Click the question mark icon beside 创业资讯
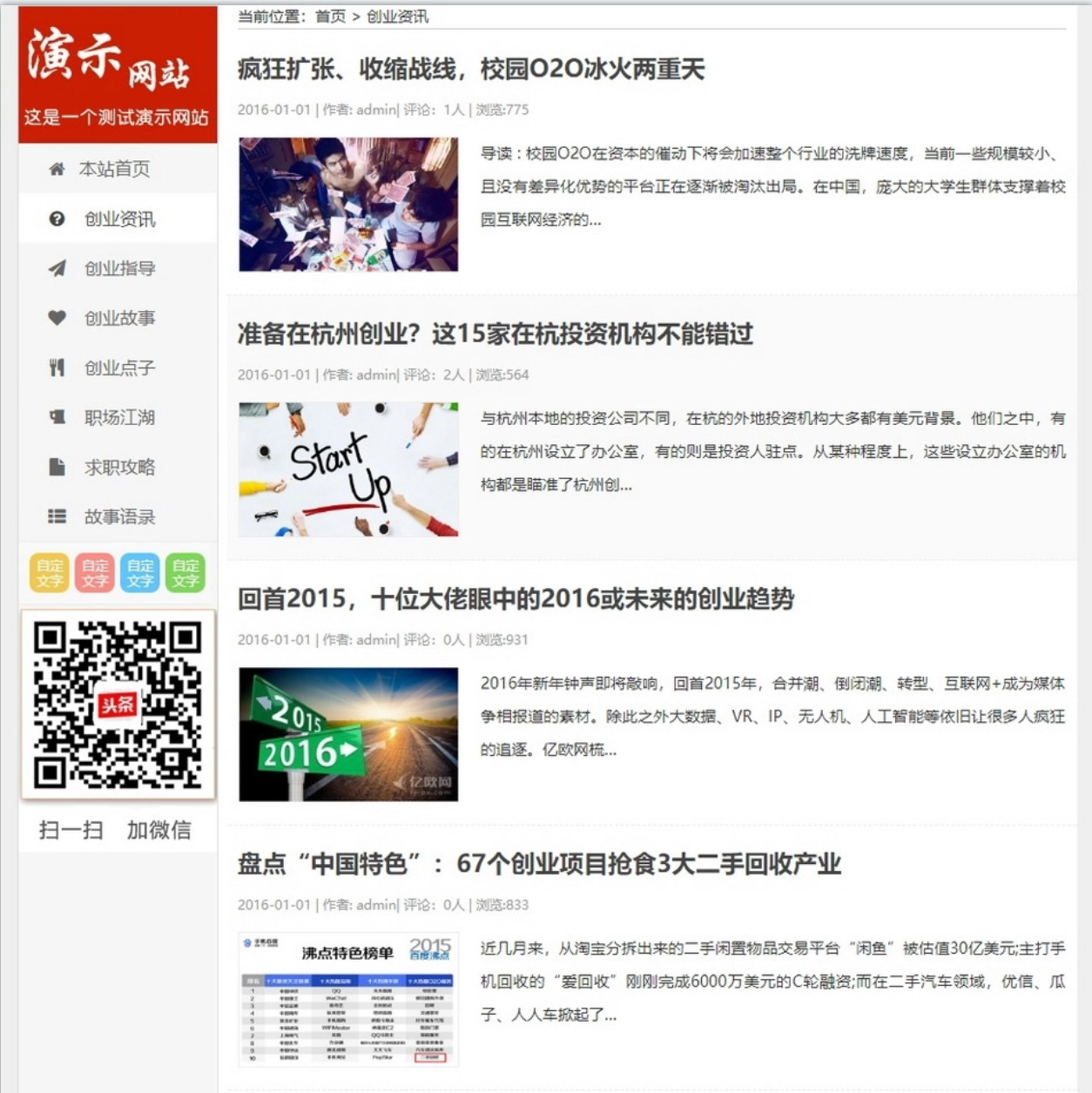This screenshot has height=1093, width=1092. coord(57,219)
